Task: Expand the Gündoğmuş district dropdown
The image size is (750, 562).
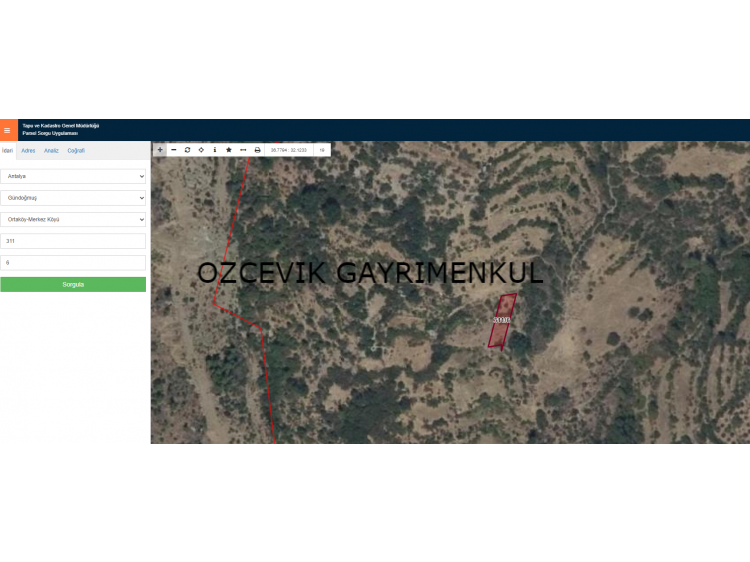Action: (x=73, y=198)
